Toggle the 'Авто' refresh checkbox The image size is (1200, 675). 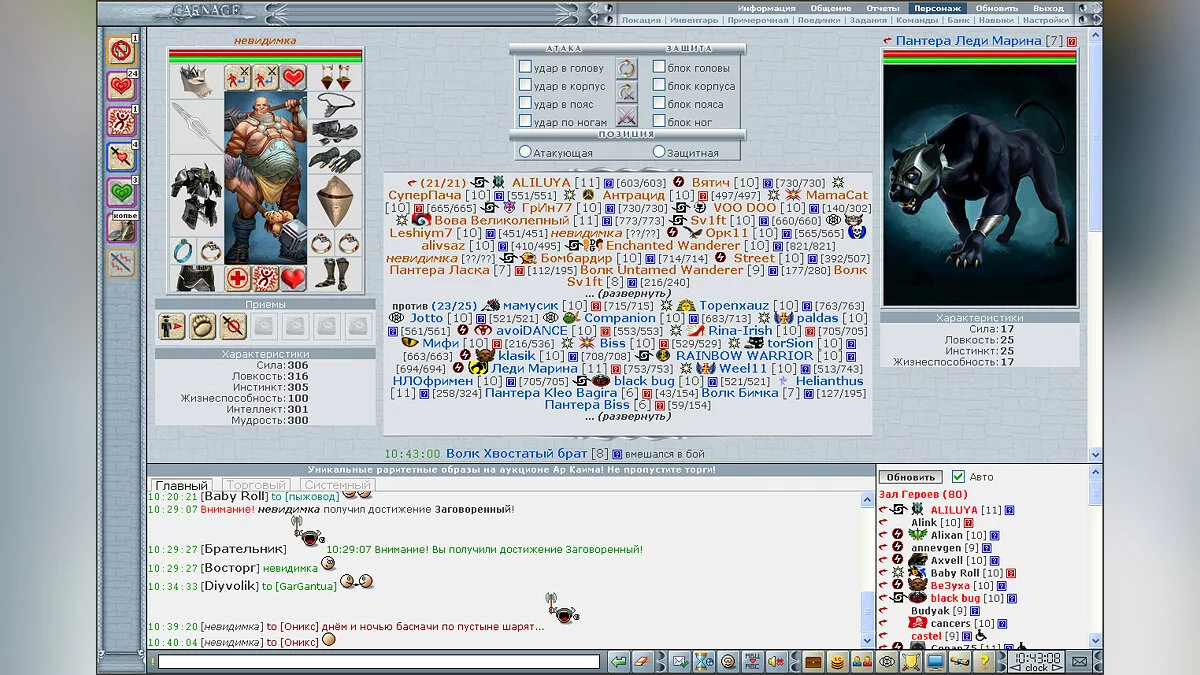pos(958,477)
